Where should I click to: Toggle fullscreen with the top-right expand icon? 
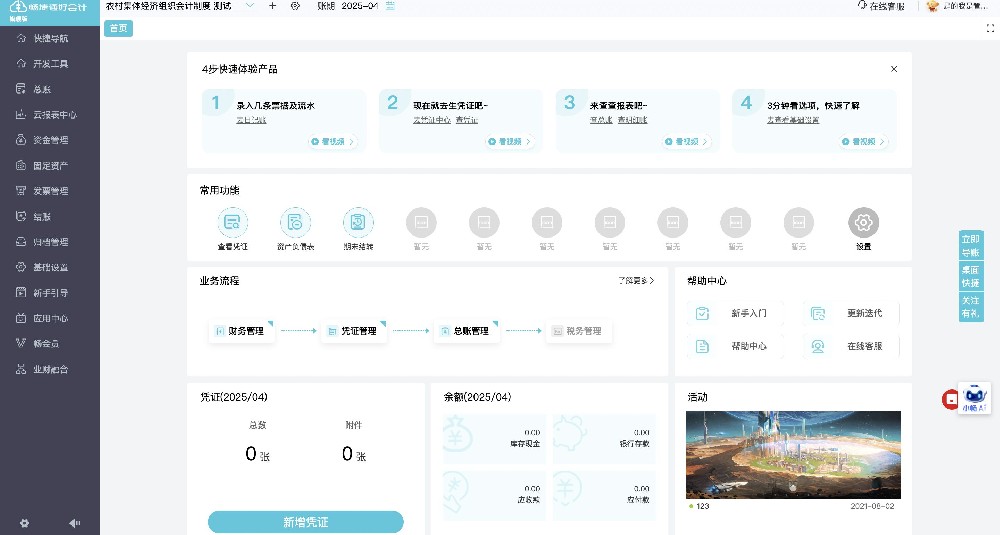pos(990,28)
